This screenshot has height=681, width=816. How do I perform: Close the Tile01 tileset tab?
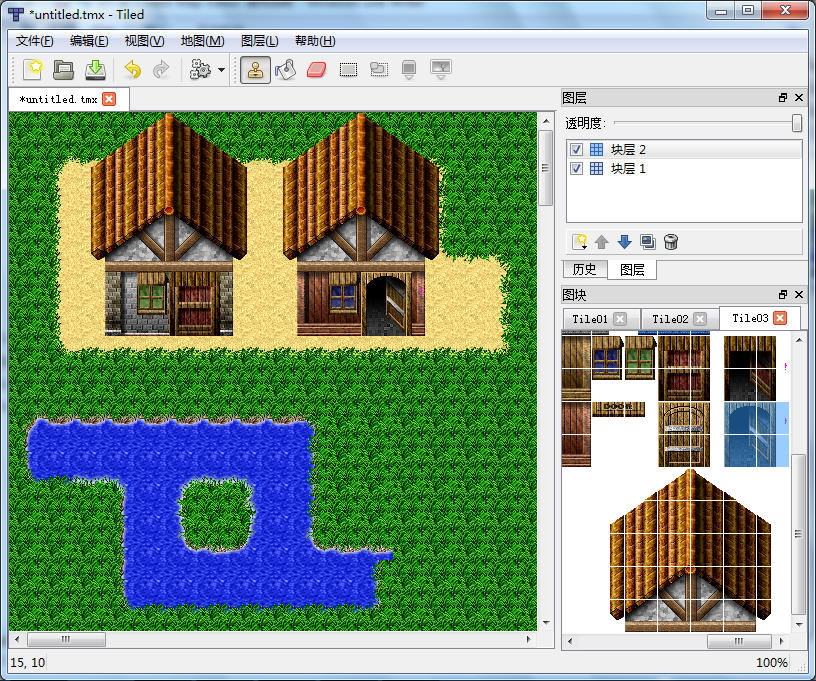click(x=620, y=319)
